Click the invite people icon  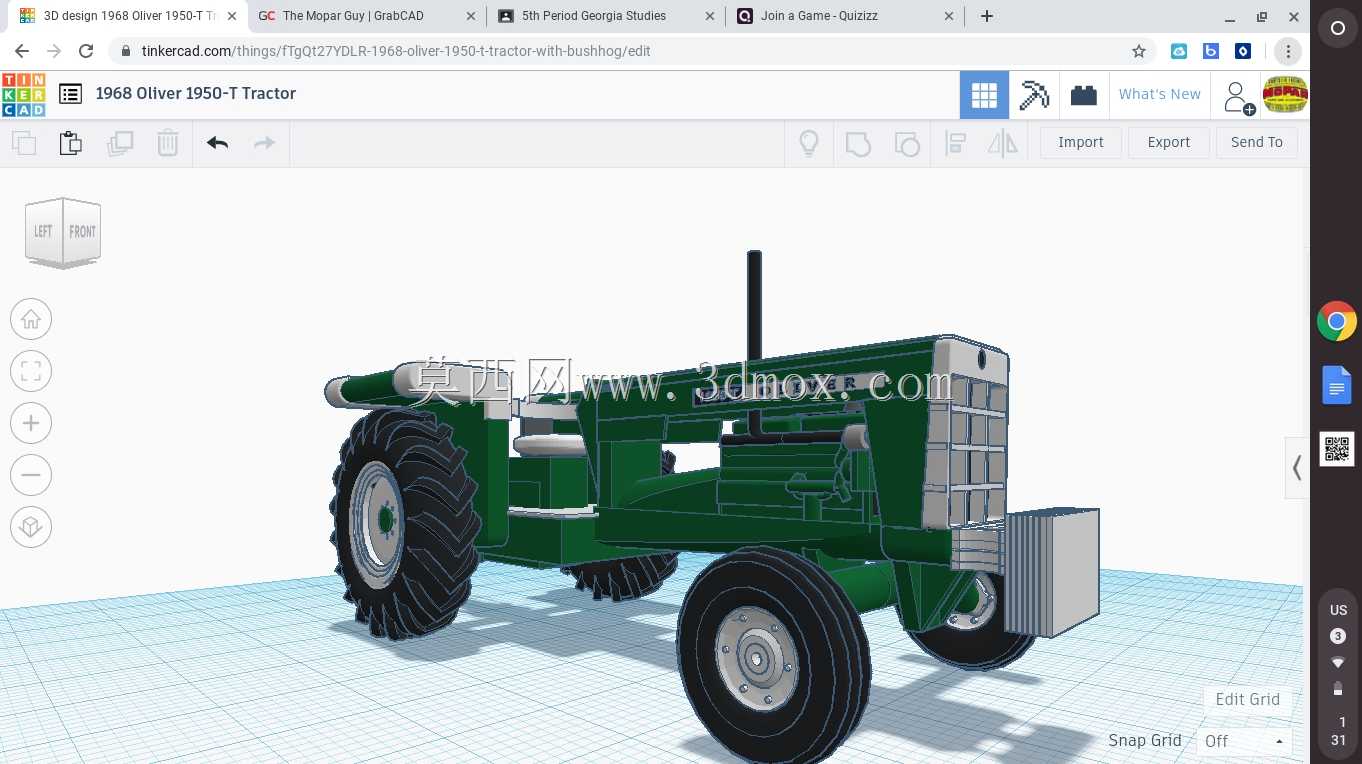click(1238, 97)
